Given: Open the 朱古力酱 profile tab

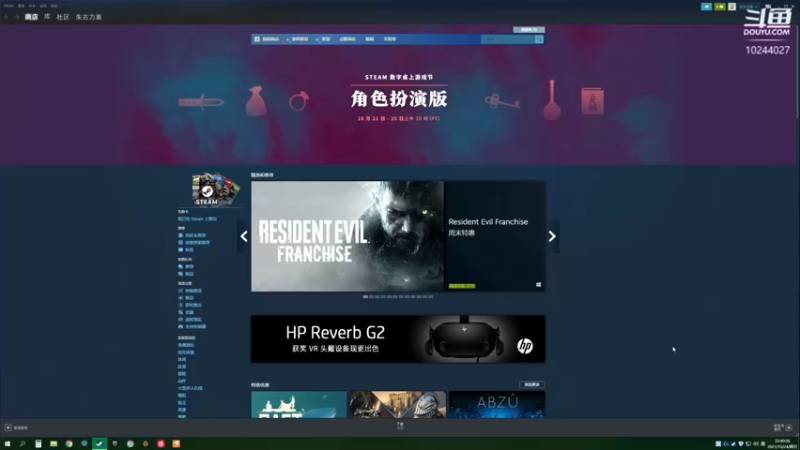Looking at the screenshot, I should 89,17.
